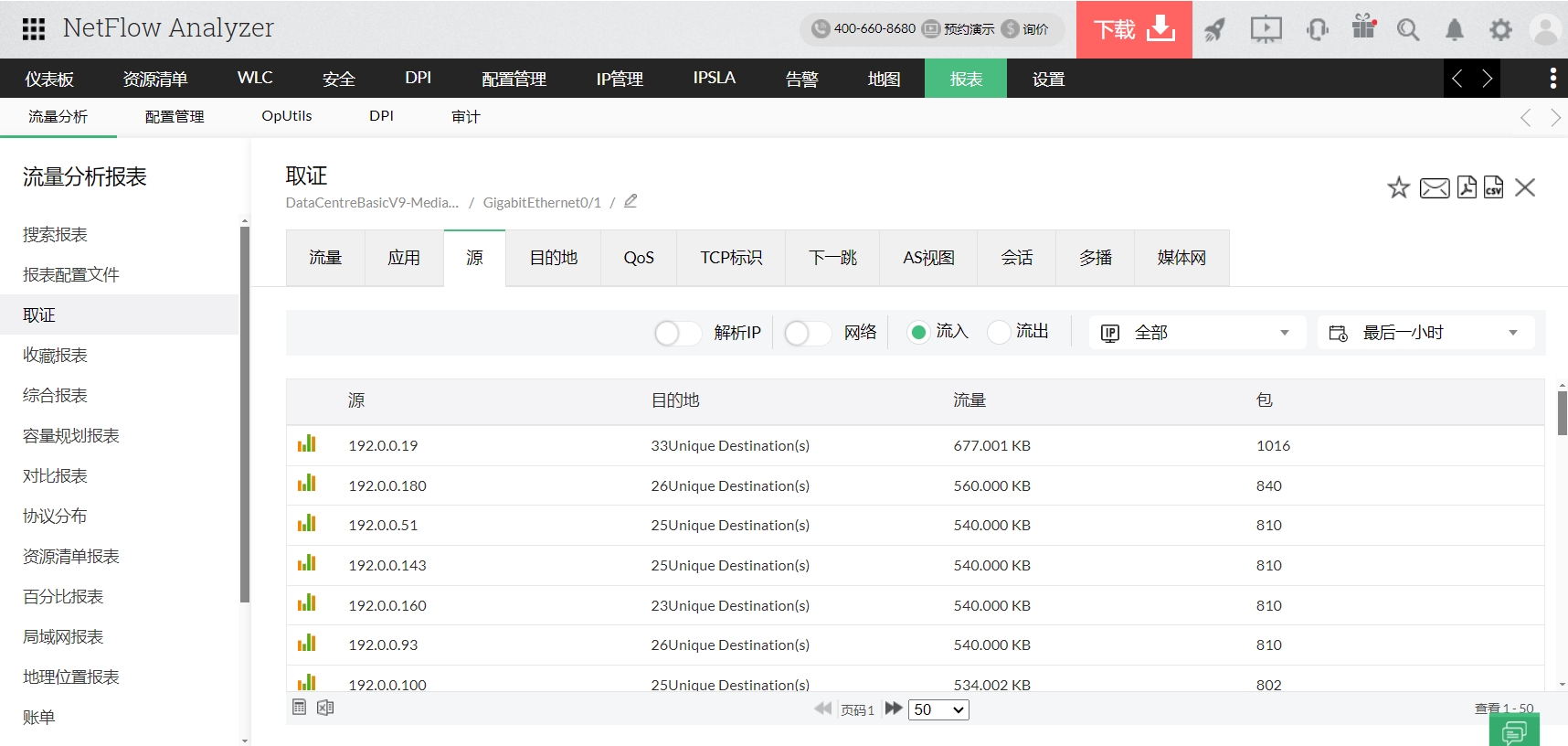Open the 仪表板 main menu
1568x746 pixels.
(49, 79)
